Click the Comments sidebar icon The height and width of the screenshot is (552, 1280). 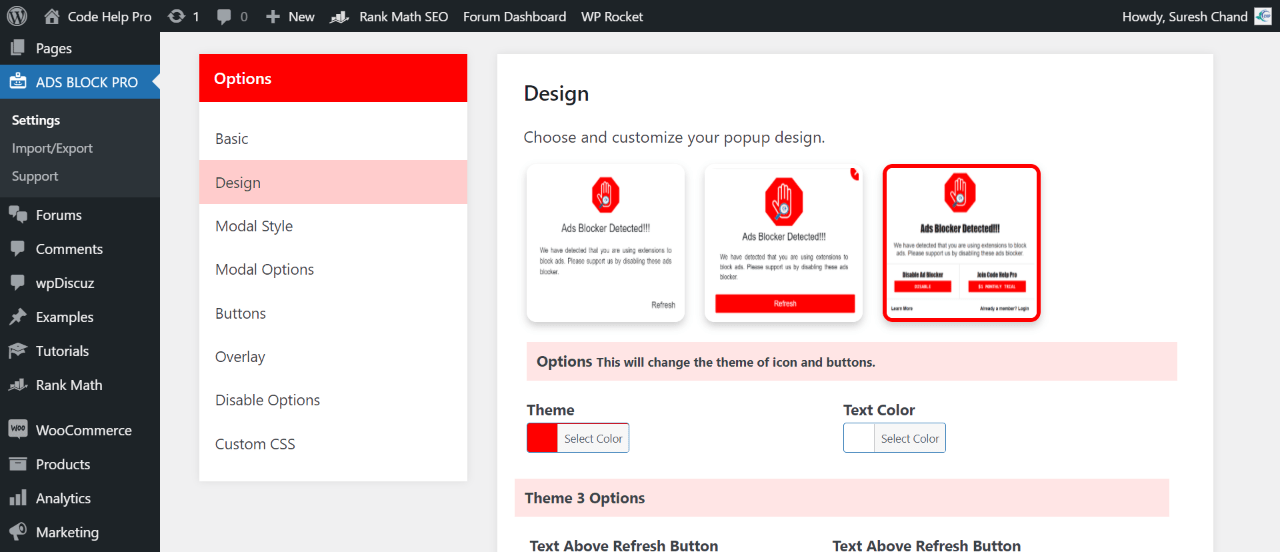coord(18,249)
